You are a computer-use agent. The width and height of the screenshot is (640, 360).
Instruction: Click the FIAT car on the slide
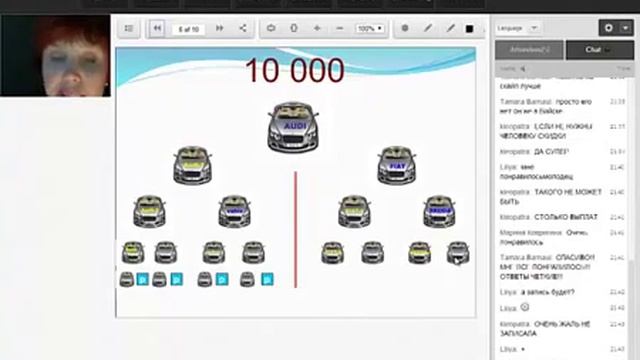396,165
